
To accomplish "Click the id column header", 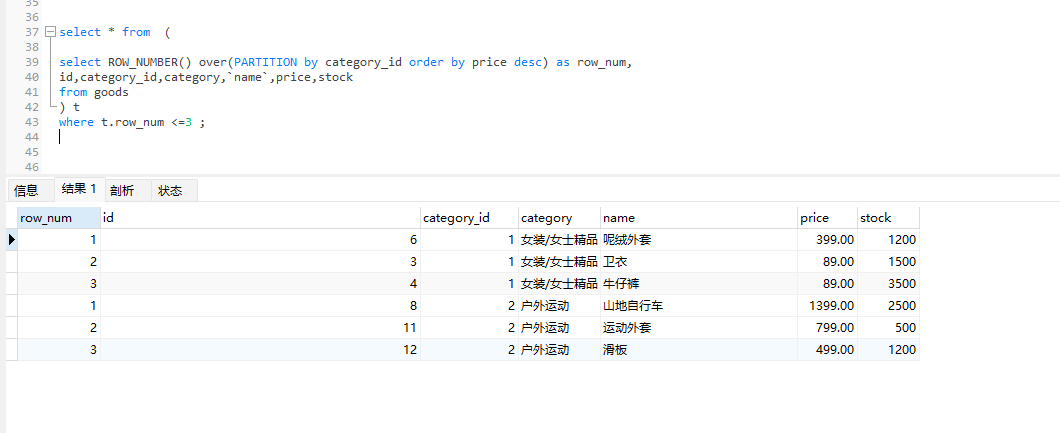I will (260, 218).
